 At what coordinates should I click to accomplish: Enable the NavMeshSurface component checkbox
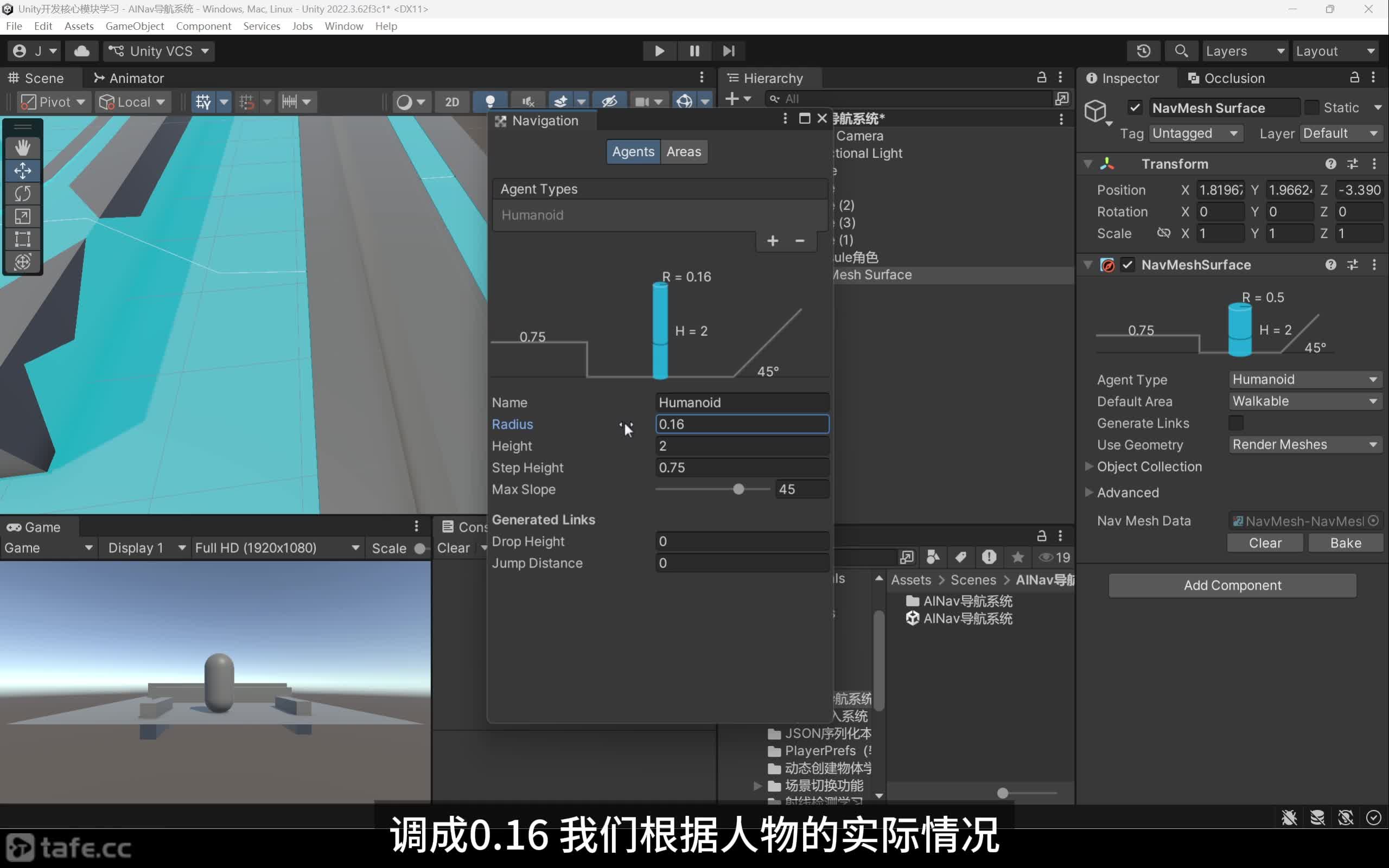1128,265
